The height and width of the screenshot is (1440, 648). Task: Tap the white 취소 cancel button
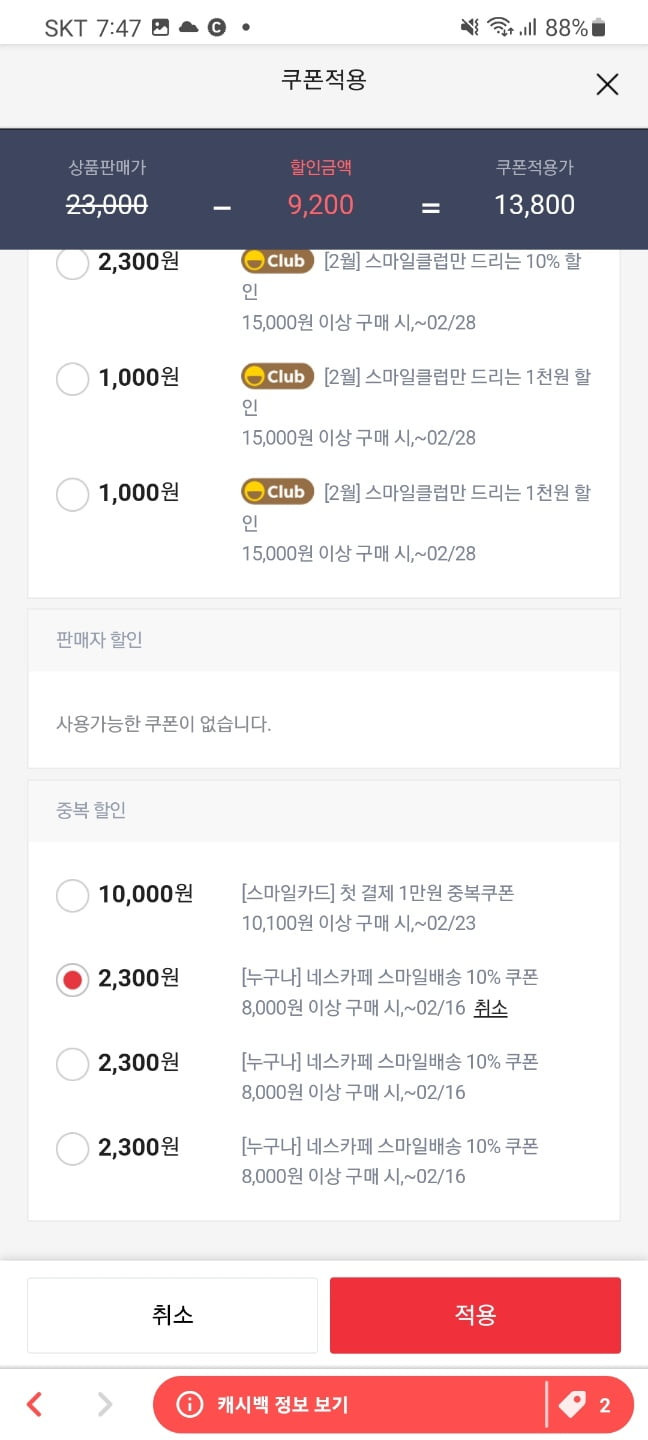click(x=172, y=1314)
